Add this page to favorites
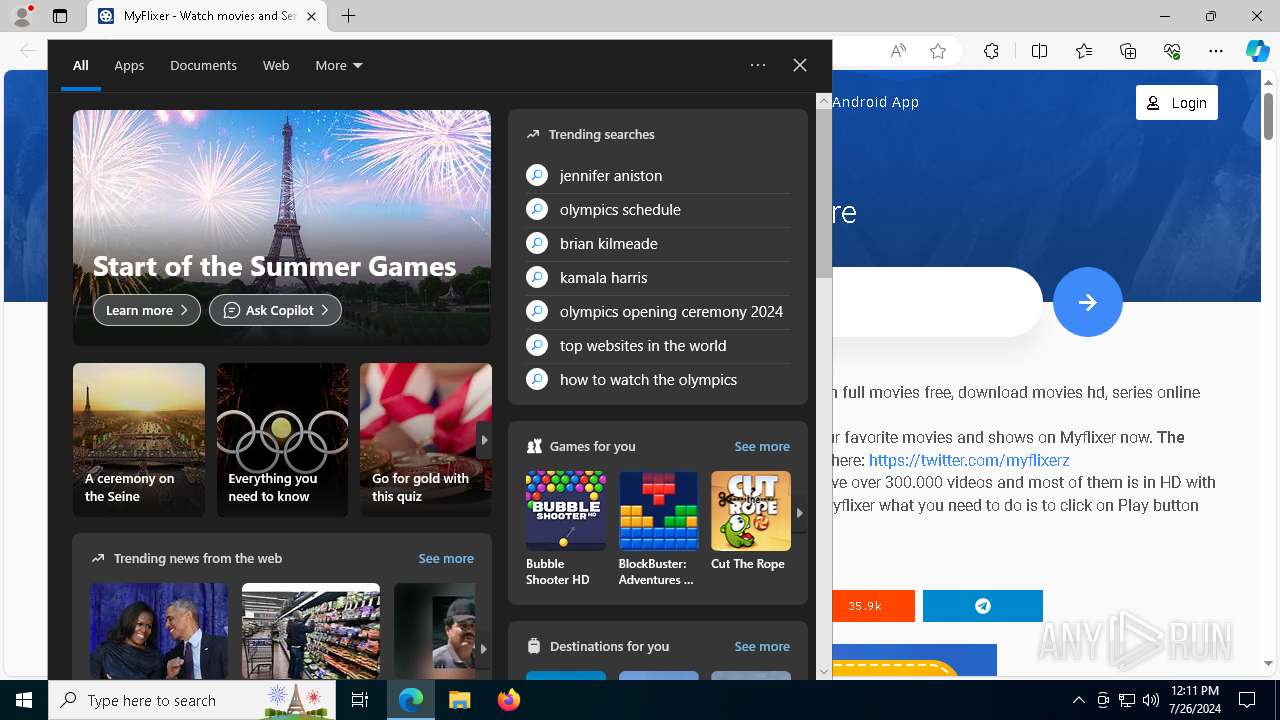The width and height of the screenshot is (1280, 720). (938, 51)
